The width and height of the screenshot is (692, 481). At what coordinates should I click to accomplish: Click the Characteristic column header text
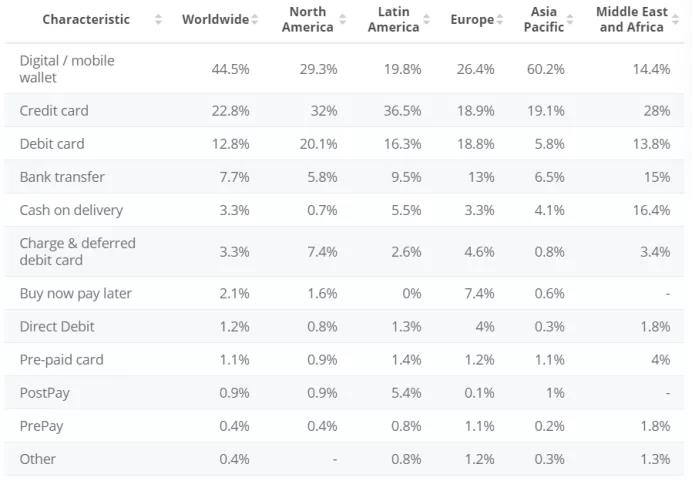click(x=86, y=20)
